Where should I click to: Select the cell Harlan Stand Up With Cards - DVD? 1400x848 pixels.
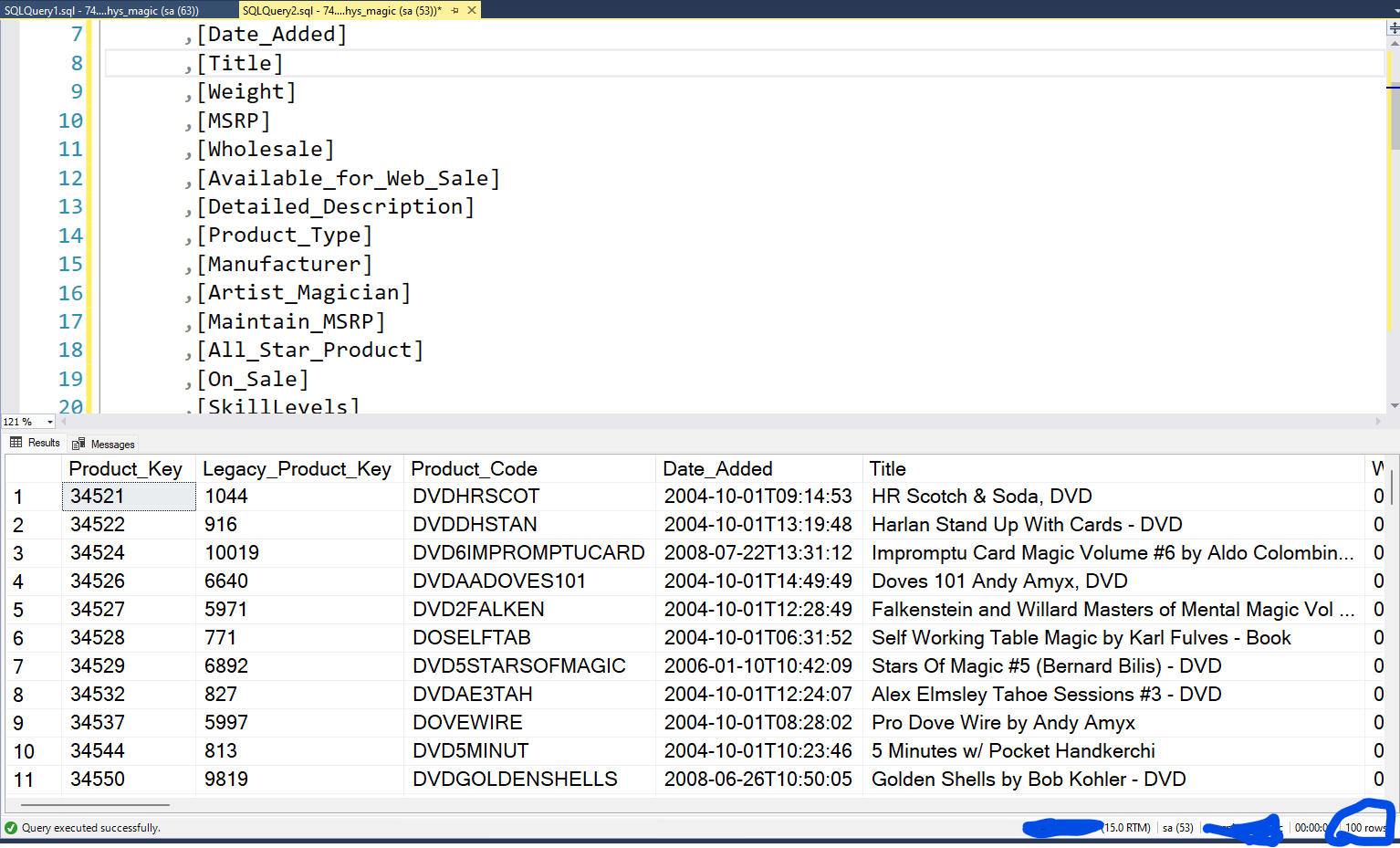(x=1113, y=524)
